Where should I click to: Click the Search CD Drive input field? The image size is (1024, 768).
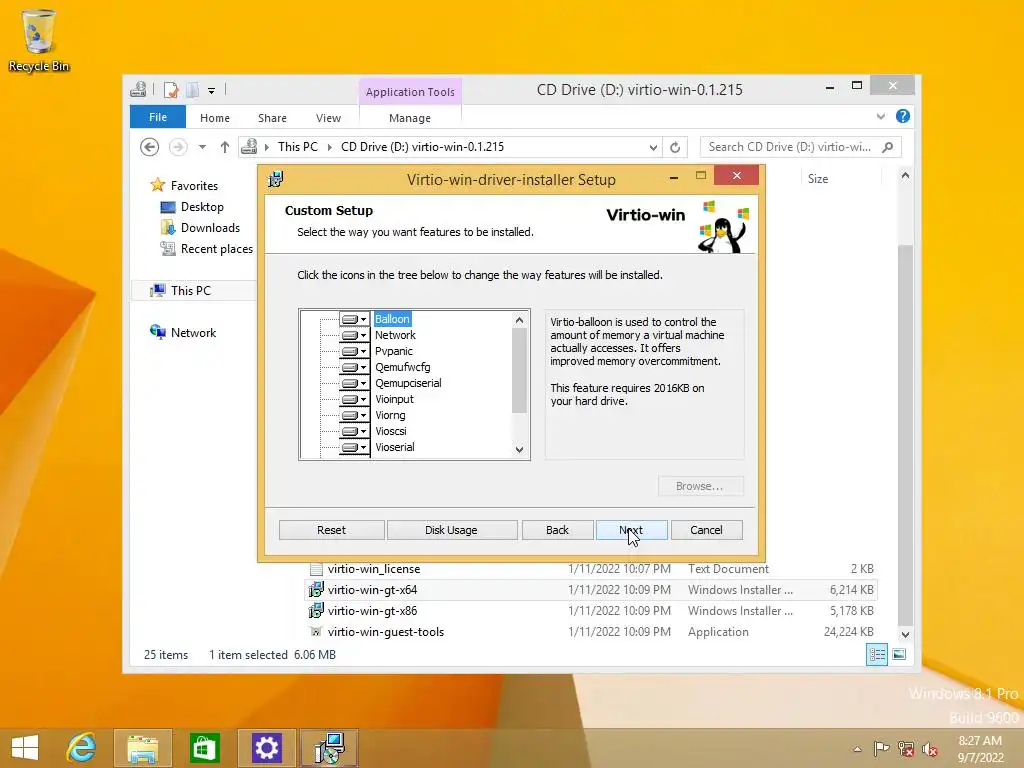click(801, 147)
